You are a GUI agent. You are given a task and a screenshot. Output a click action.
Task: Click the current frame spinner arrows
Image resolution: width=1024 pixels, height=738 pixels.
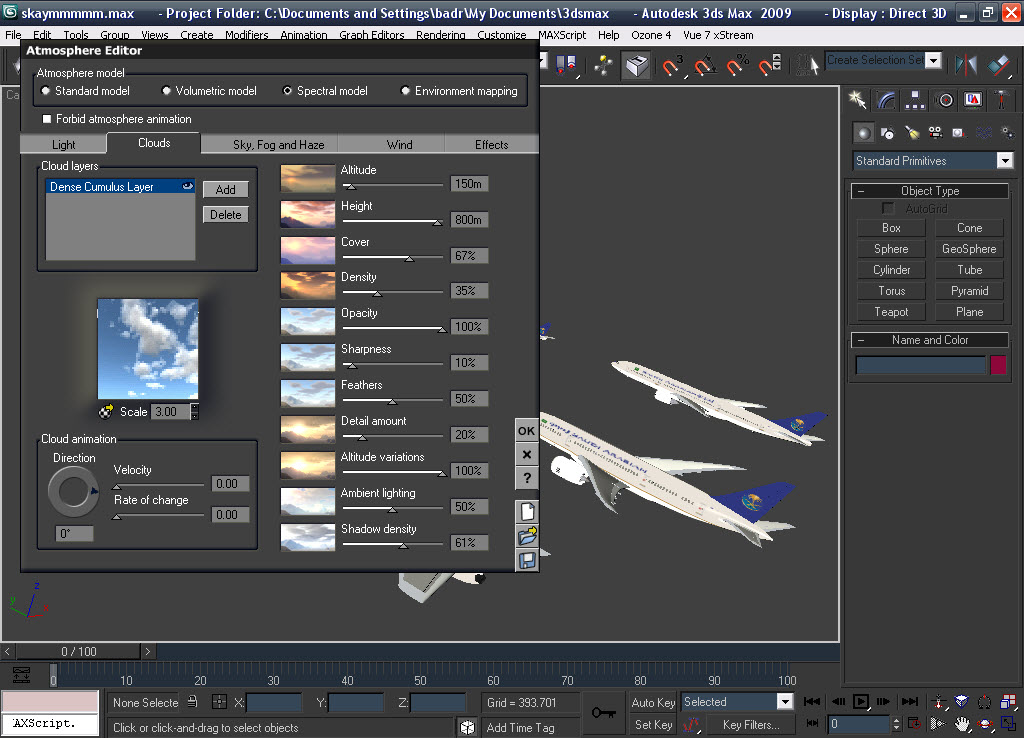[896, 724]
